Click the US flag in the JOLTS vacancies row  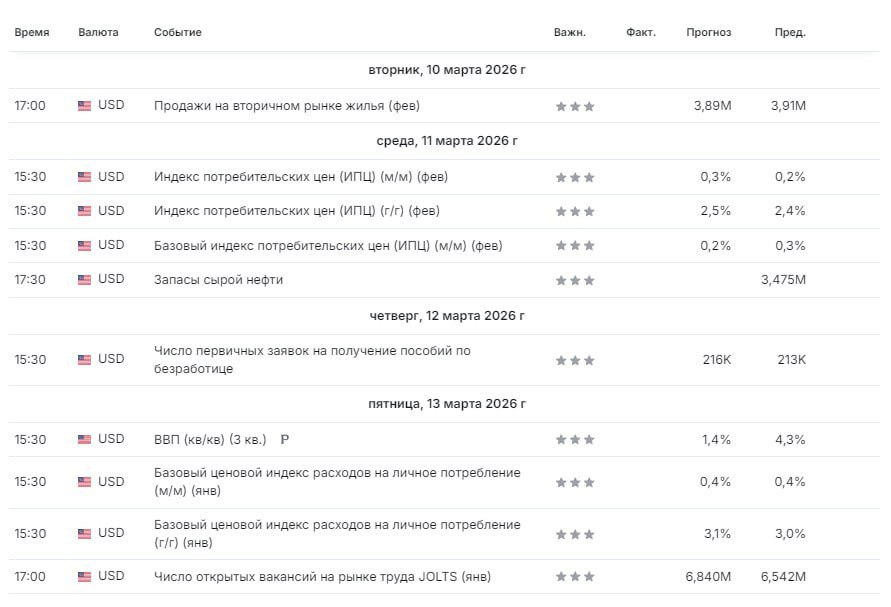pyautogui.click(x=84, y=577)
